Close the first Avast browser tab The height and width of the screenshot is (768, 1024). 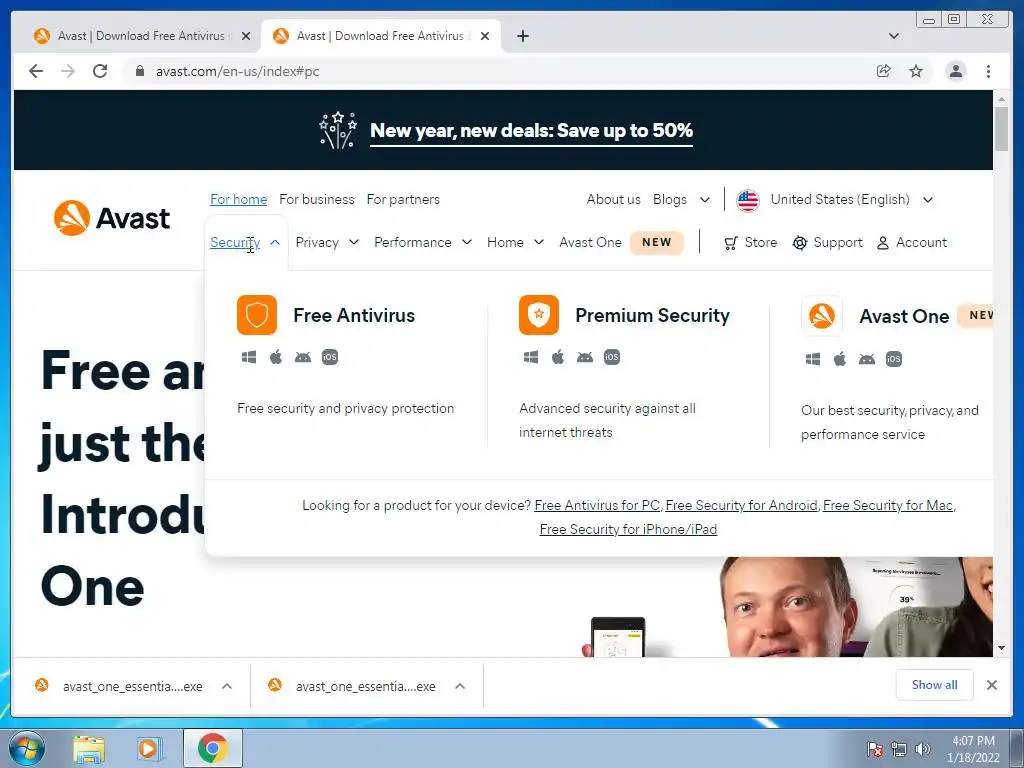point(246,36)
